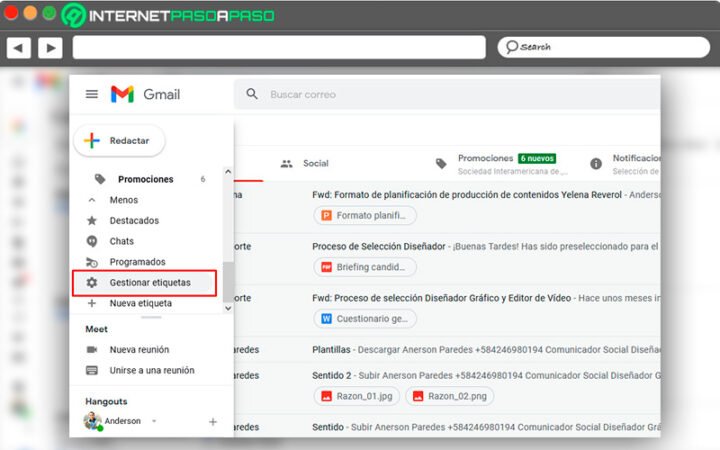This screenshot has width=720, height=450.
Task: Click the sidebar scrollbar down arrow
Action: [x=228, y=308]
